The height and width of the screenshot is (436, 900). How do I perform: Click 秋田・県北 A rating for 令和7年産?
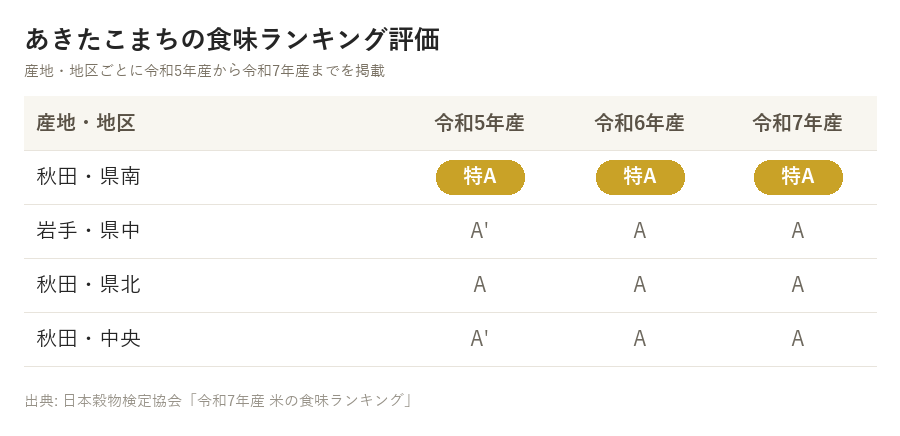797,285
